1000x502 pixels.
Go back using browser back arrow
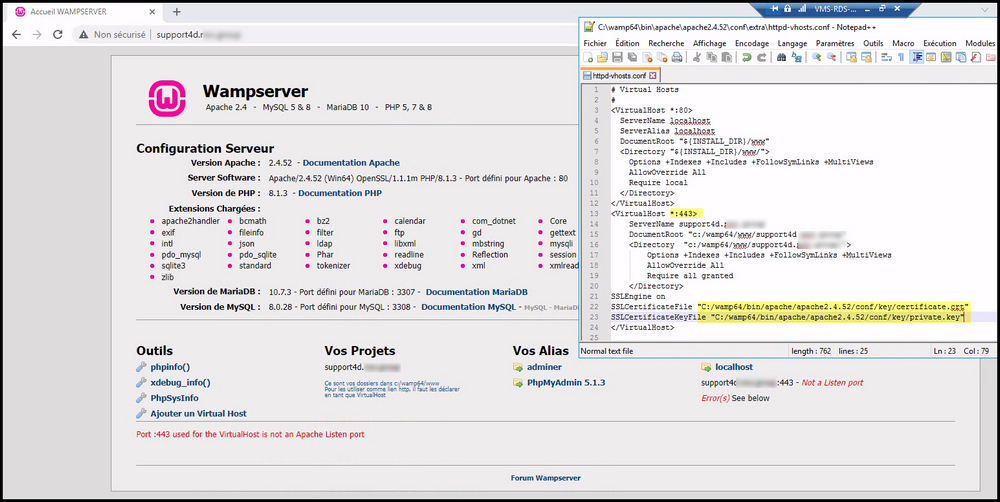[x=17, y=34]
